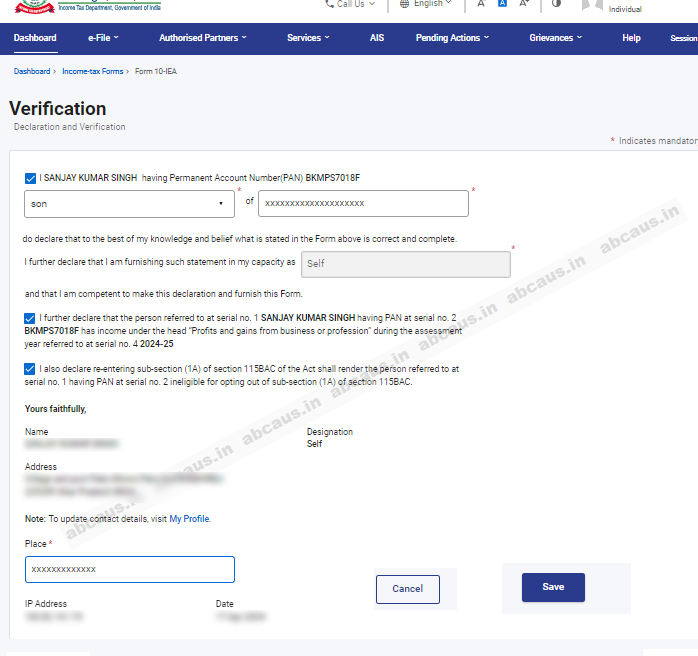Viewport: 698px width, 656px height.
Task: Click the Save button
Action: [553, 587]
